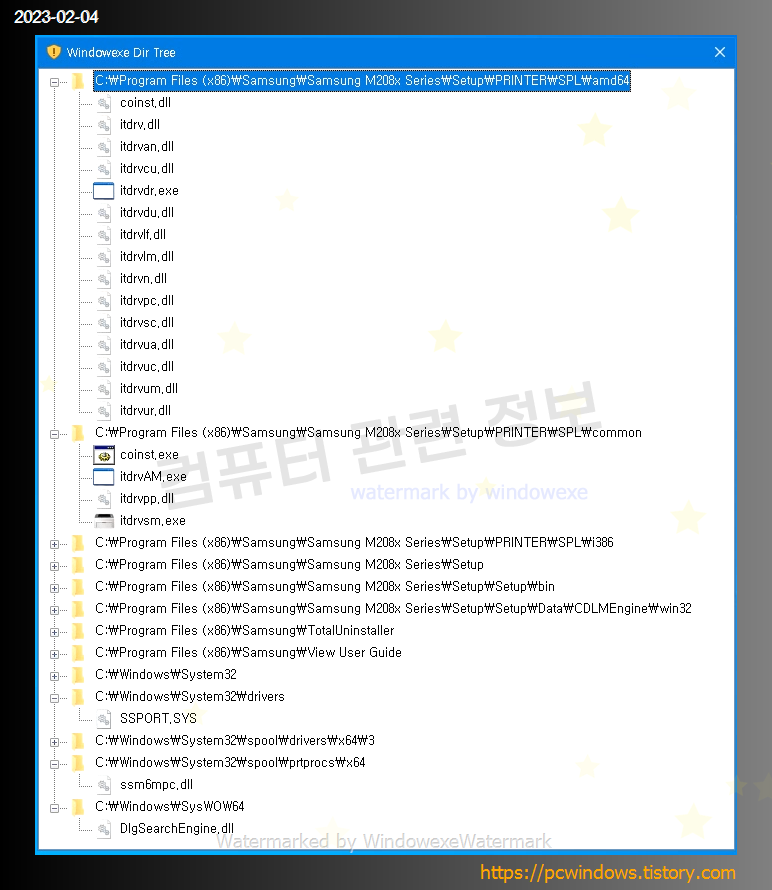Click the itdrvlf.dll file icon
Screen dimensions: 772x890
pos(103,235)
